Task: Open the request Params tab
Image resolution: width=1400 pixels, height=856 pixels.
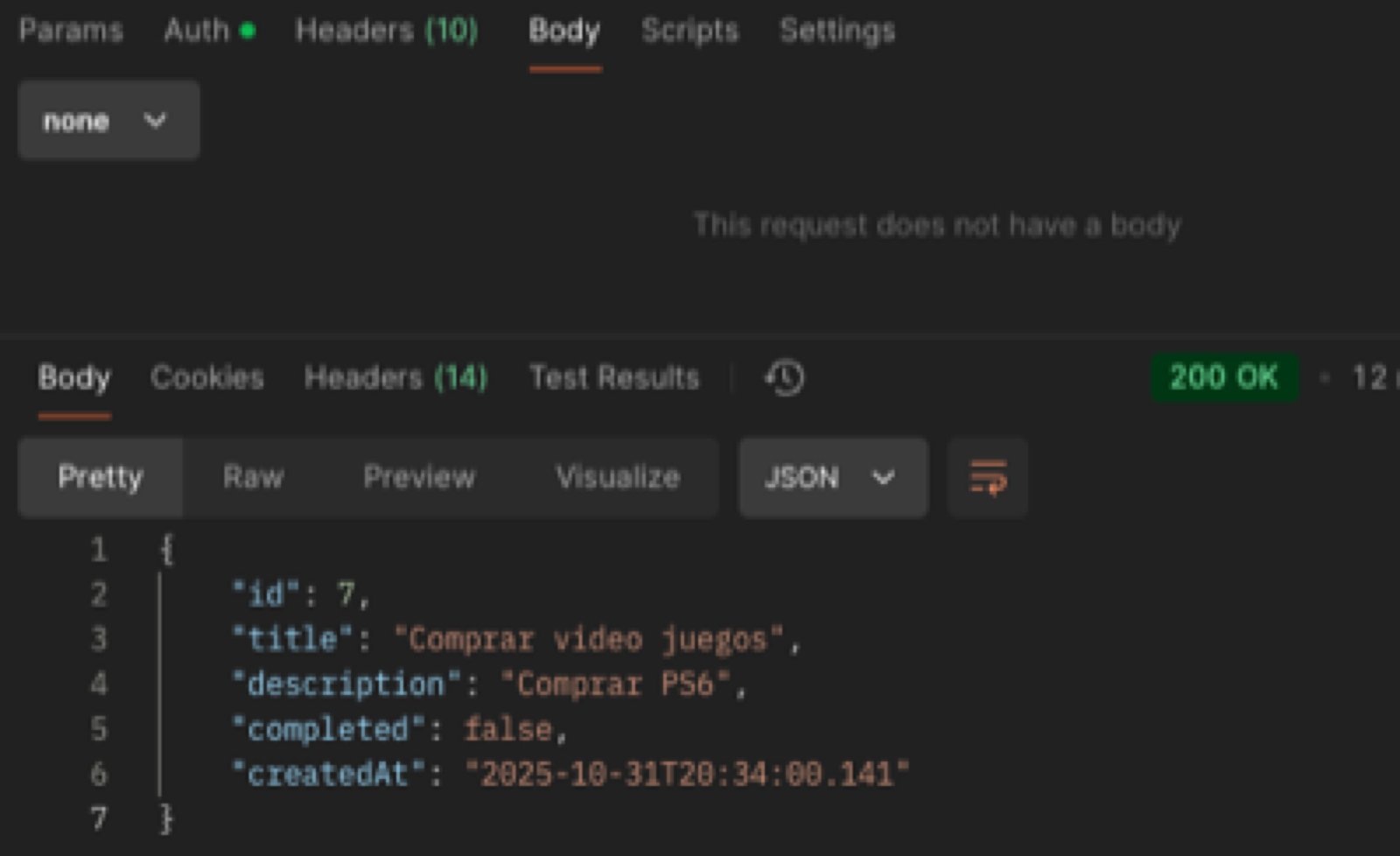Action: [71, 31]
